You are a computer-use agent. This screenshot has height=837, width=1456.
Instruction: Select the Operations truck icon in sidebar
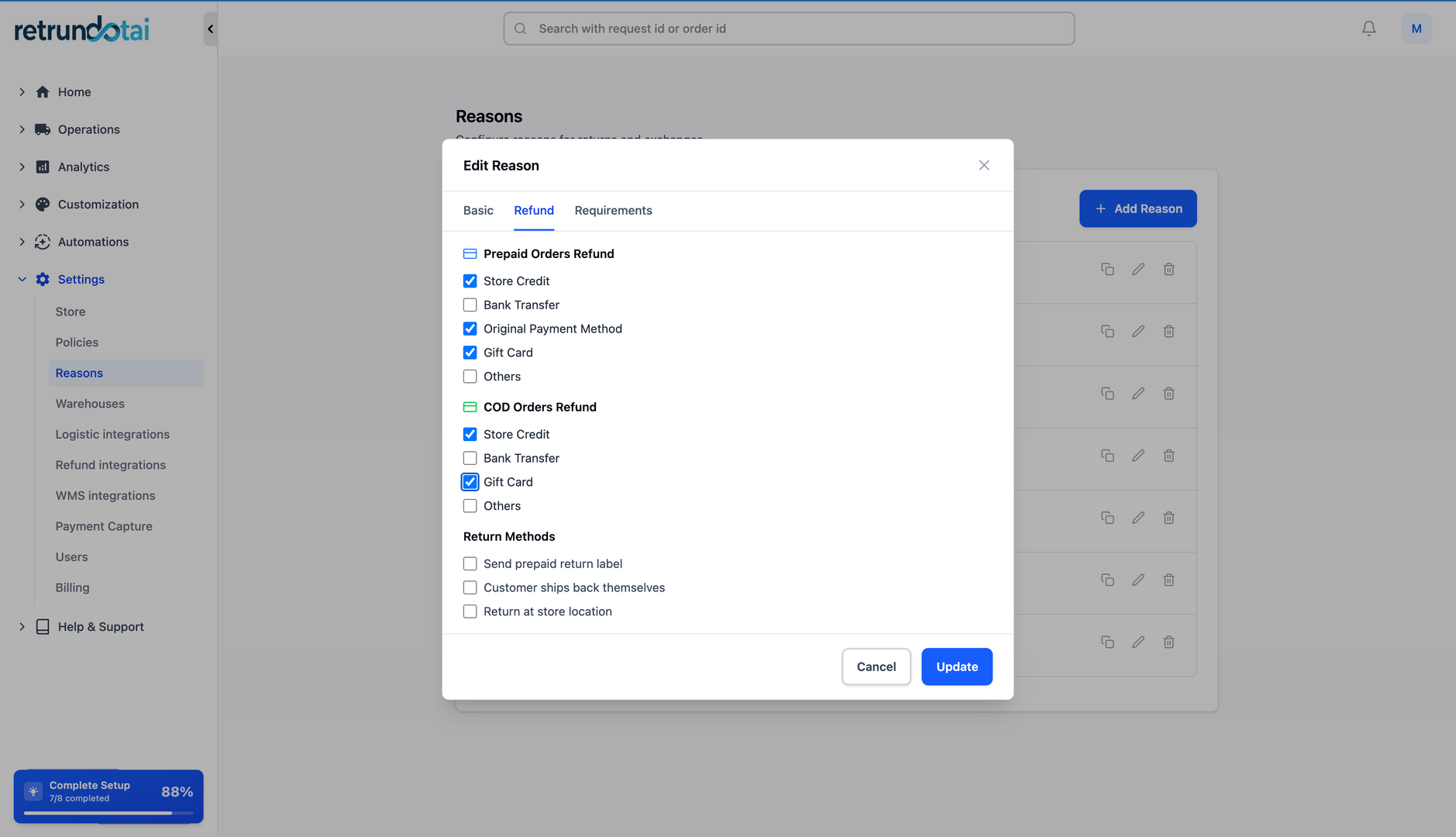(x=42, y=129)
